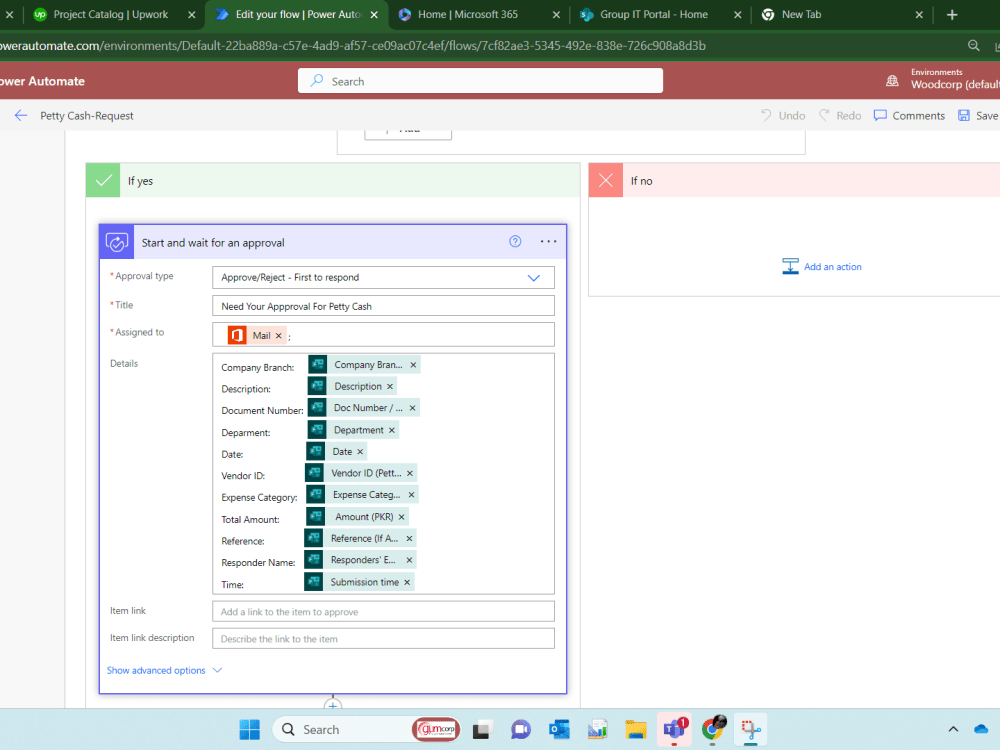Click the red If no X icon
The image size is (1000, 750).
coord(606,180)
